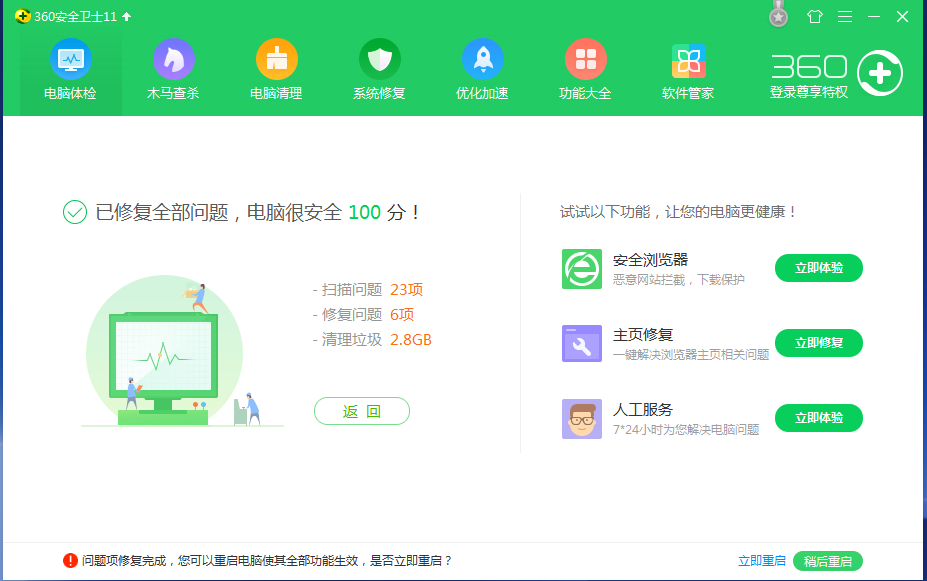Go to 系统修复 system repair tab
The width and height of the screenshot is (927, 581).
click(379, 70)
